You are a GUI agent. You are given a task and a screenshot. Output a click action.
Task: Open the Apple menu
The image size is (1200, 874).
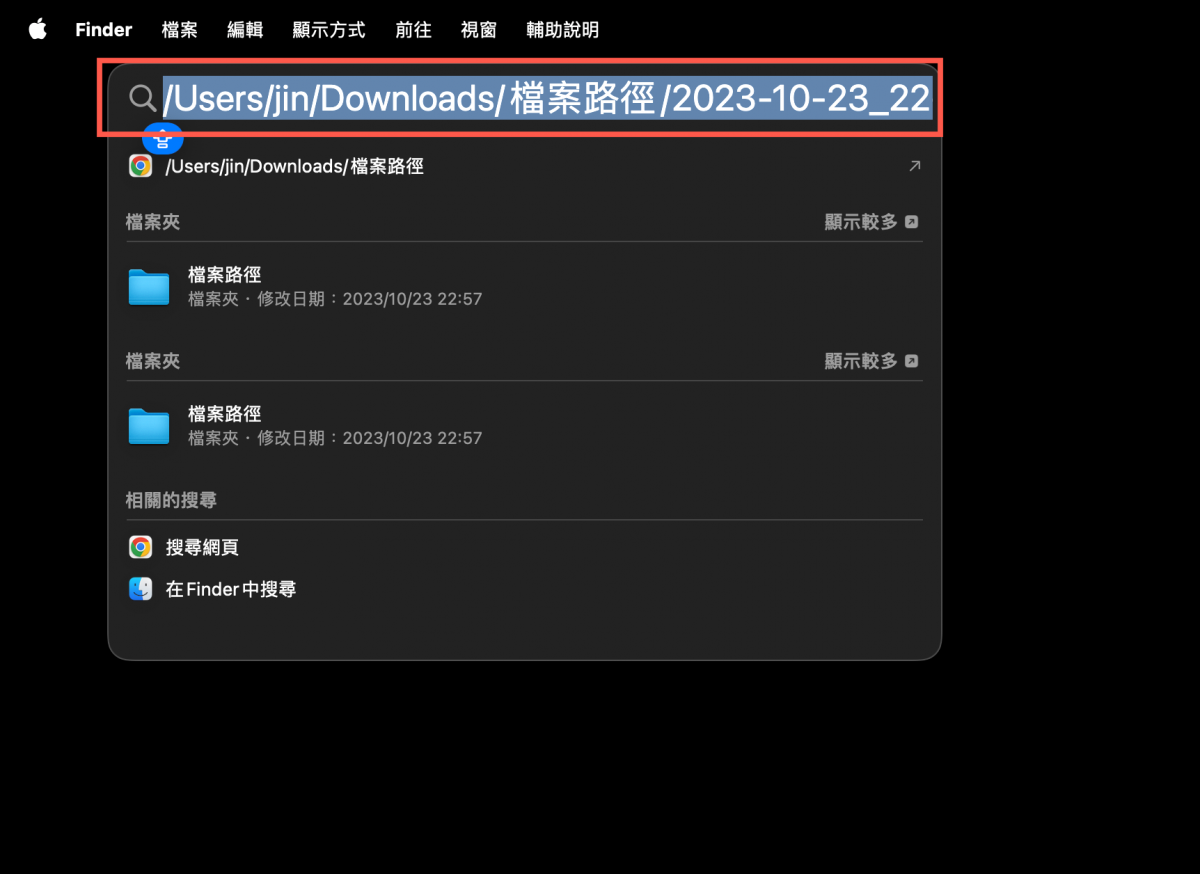click(x=38, y=29)
